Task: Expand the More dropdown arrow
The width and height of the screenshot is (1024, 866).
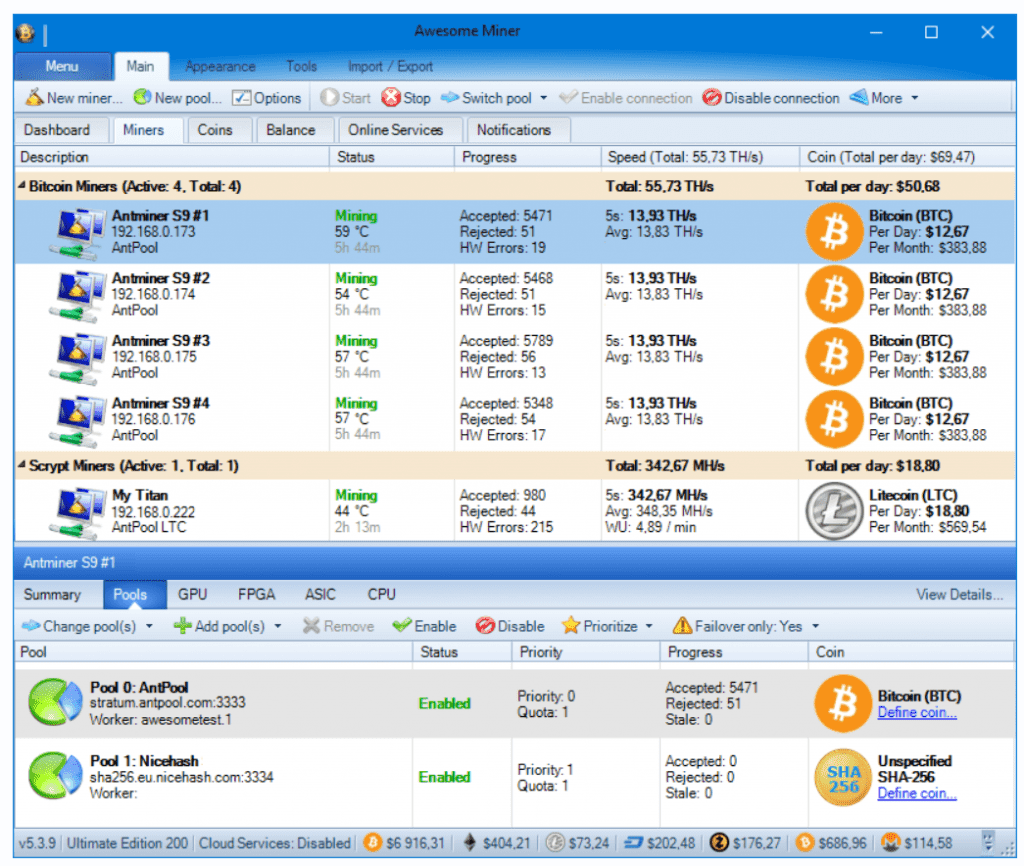Action: pyautogui.click(x=915, y=98)
